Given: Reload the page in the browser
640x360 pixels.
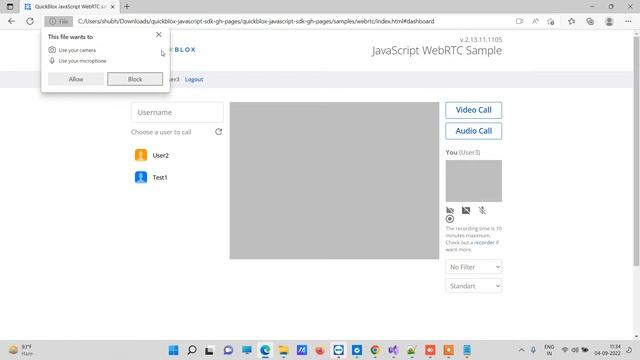Looking at the screenshot, I should tap(30, 21).
